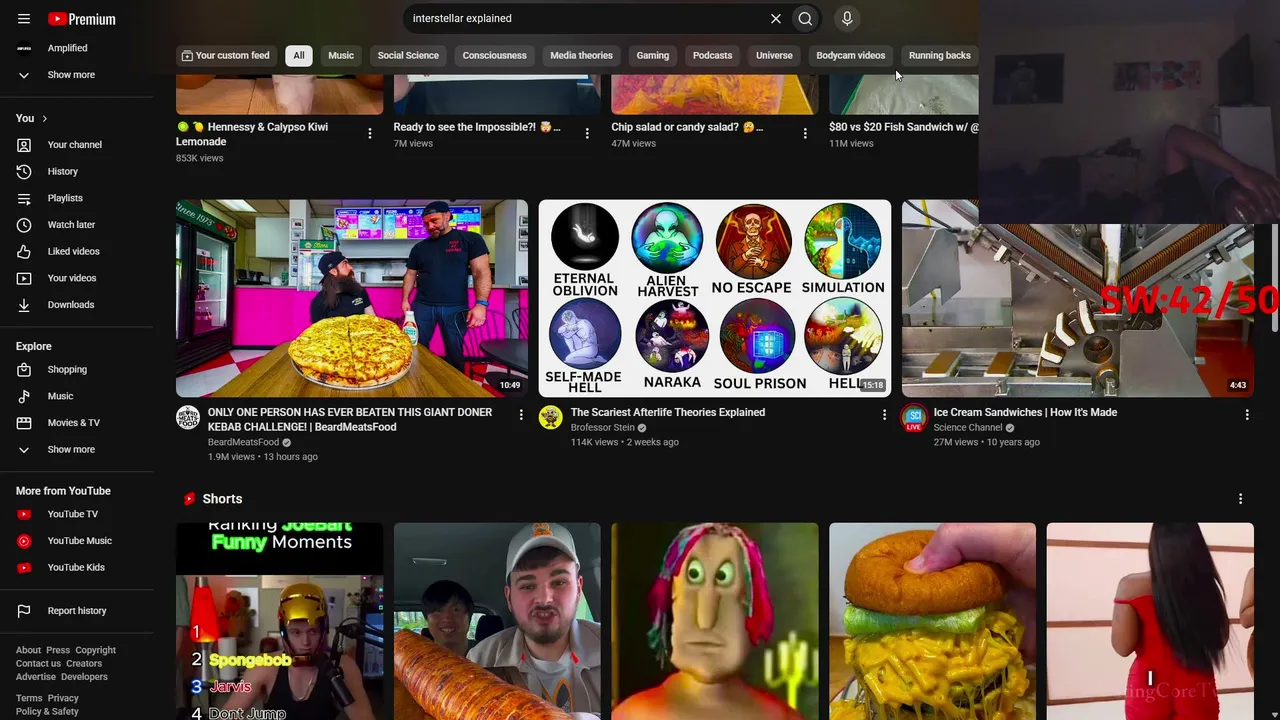
Task: Open the Brofessor Stein channel avatar
Action: 551,417
